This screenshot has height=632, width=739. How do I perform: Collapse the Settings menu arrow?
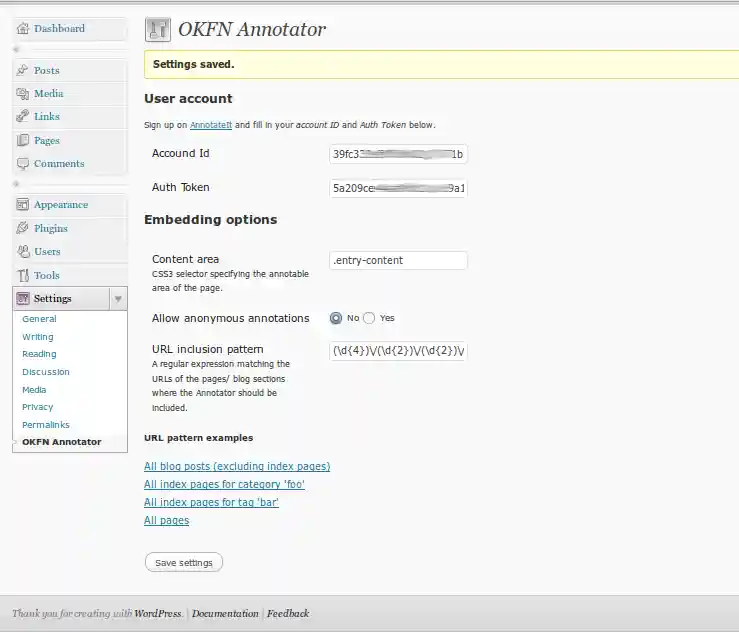(x=118, y=299)
